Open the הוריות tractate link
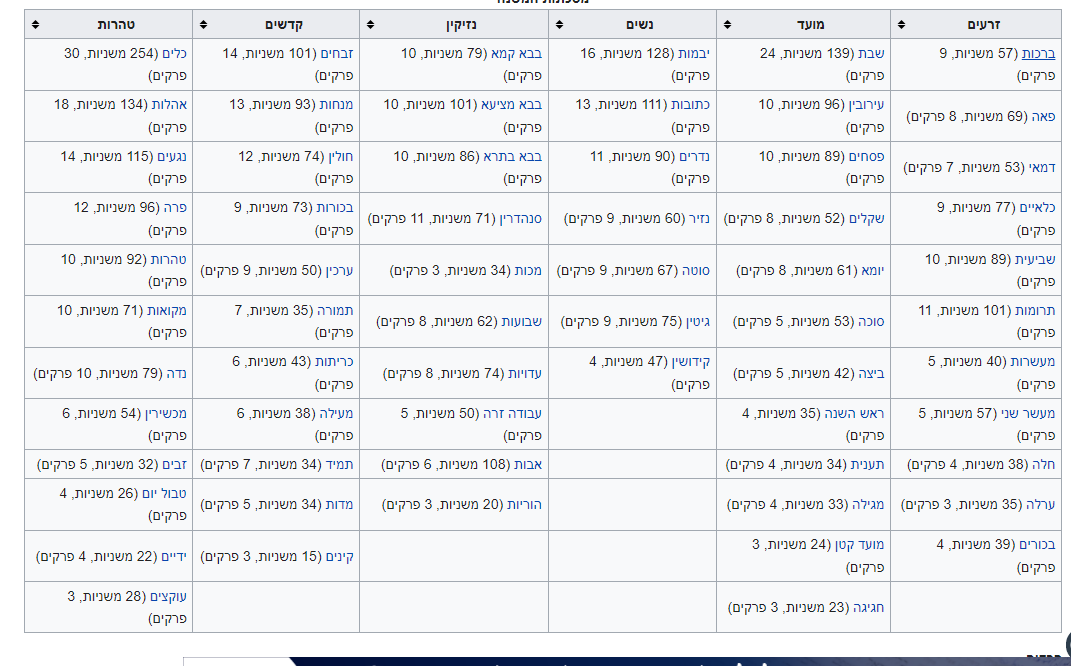Viewport: 1071px width, 666px height. [525, 505]
